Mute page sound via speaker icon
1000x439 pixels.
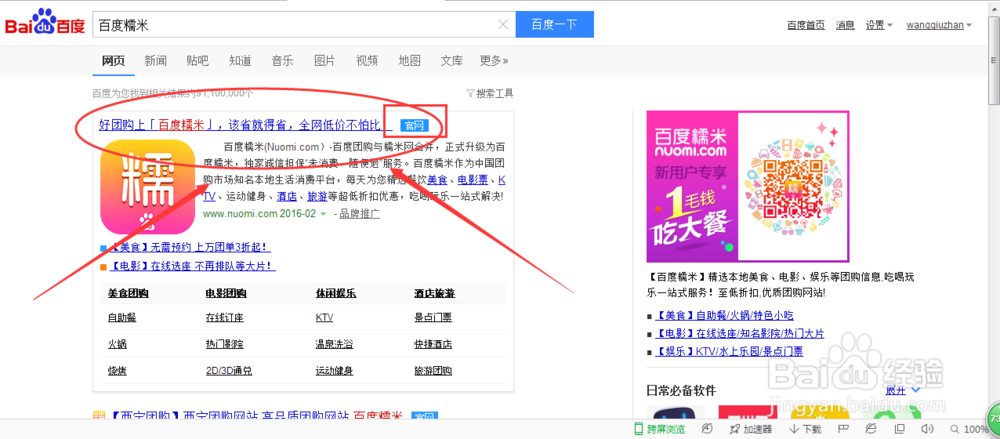(x=928, y=429)
